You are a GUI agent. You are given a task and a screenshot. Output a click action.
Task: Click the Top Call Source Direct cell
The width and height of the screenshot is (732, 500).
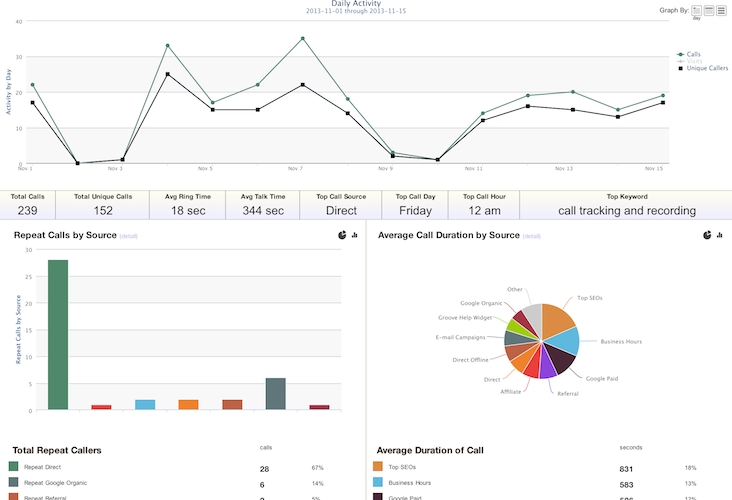pos(341,204)
